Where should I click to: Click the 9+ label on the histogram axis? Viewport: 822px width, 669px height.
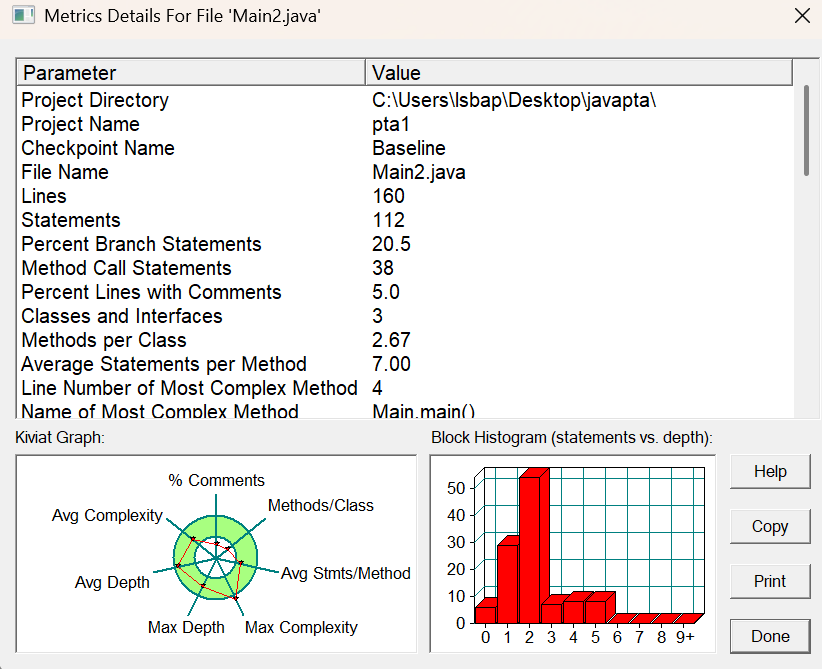[685, 638]
